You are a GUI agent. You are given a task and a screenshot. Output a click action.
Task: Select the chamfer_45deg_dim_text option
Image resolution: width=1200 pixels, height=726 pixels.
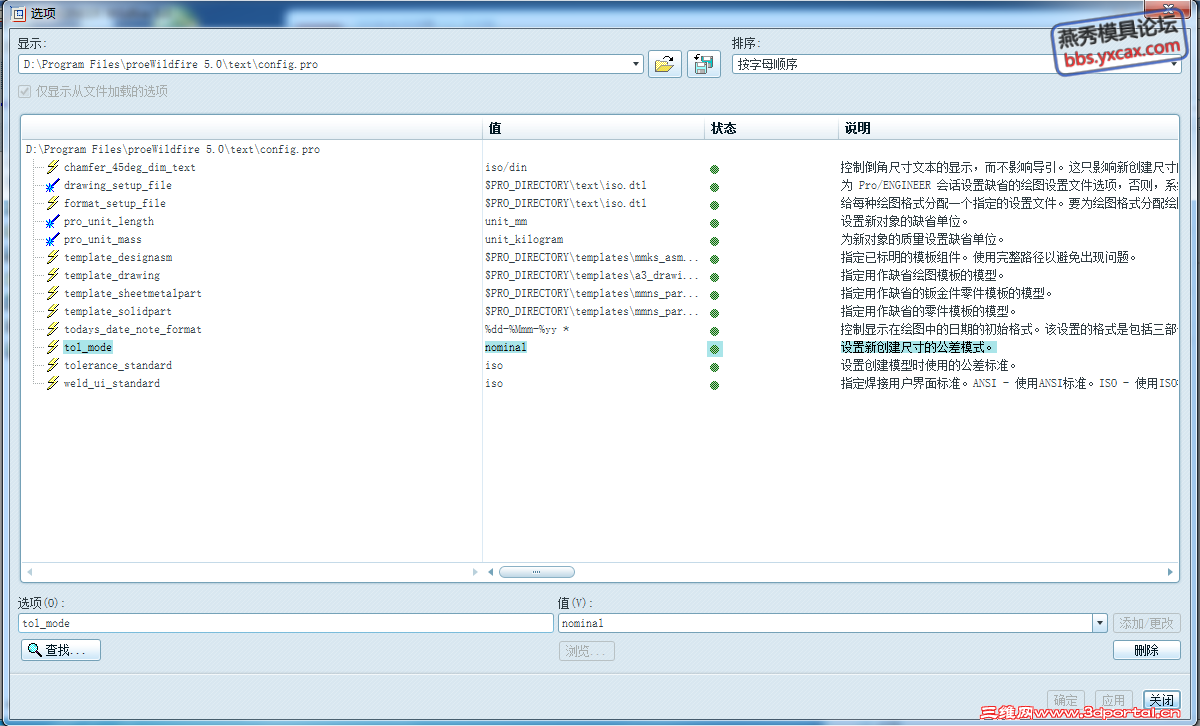[130, 167]
